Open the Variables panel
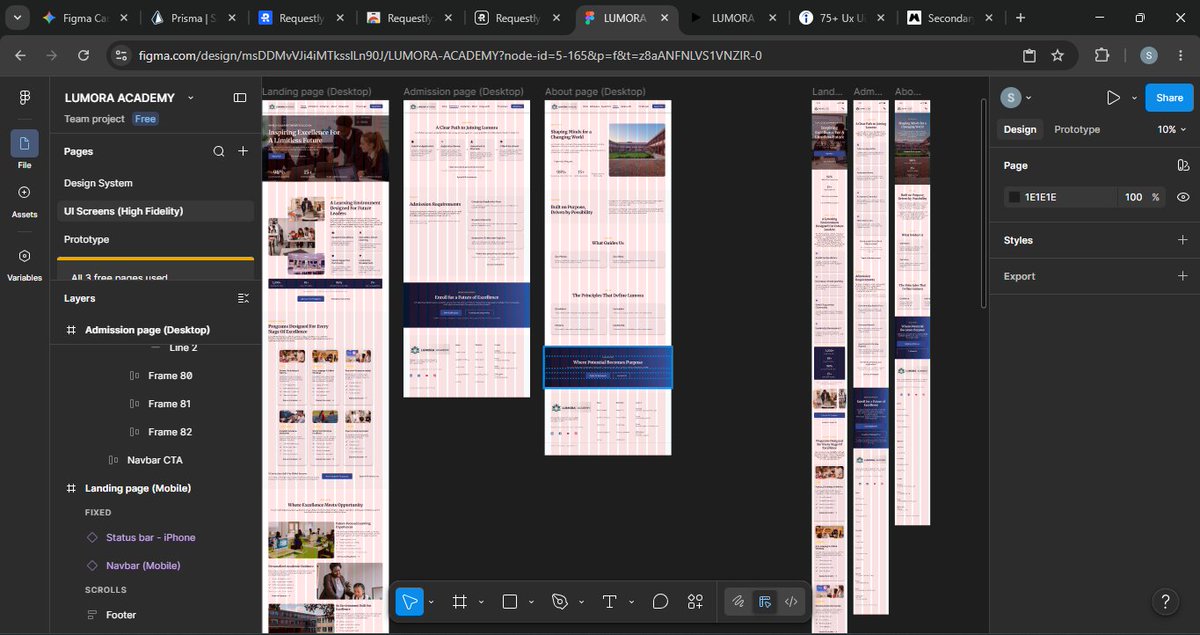Image resolution: width=1200 pixels, height=635 pixels. (24, 263)
